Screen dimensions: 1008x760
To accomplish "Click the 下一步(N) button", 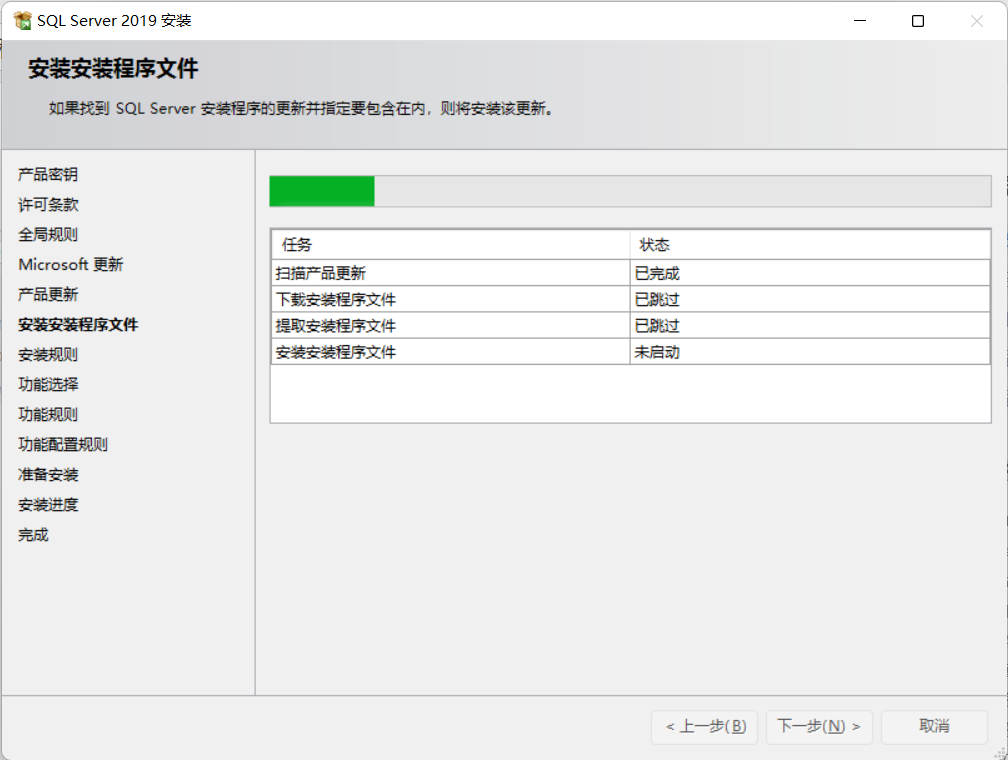I will tap(818, 727).
